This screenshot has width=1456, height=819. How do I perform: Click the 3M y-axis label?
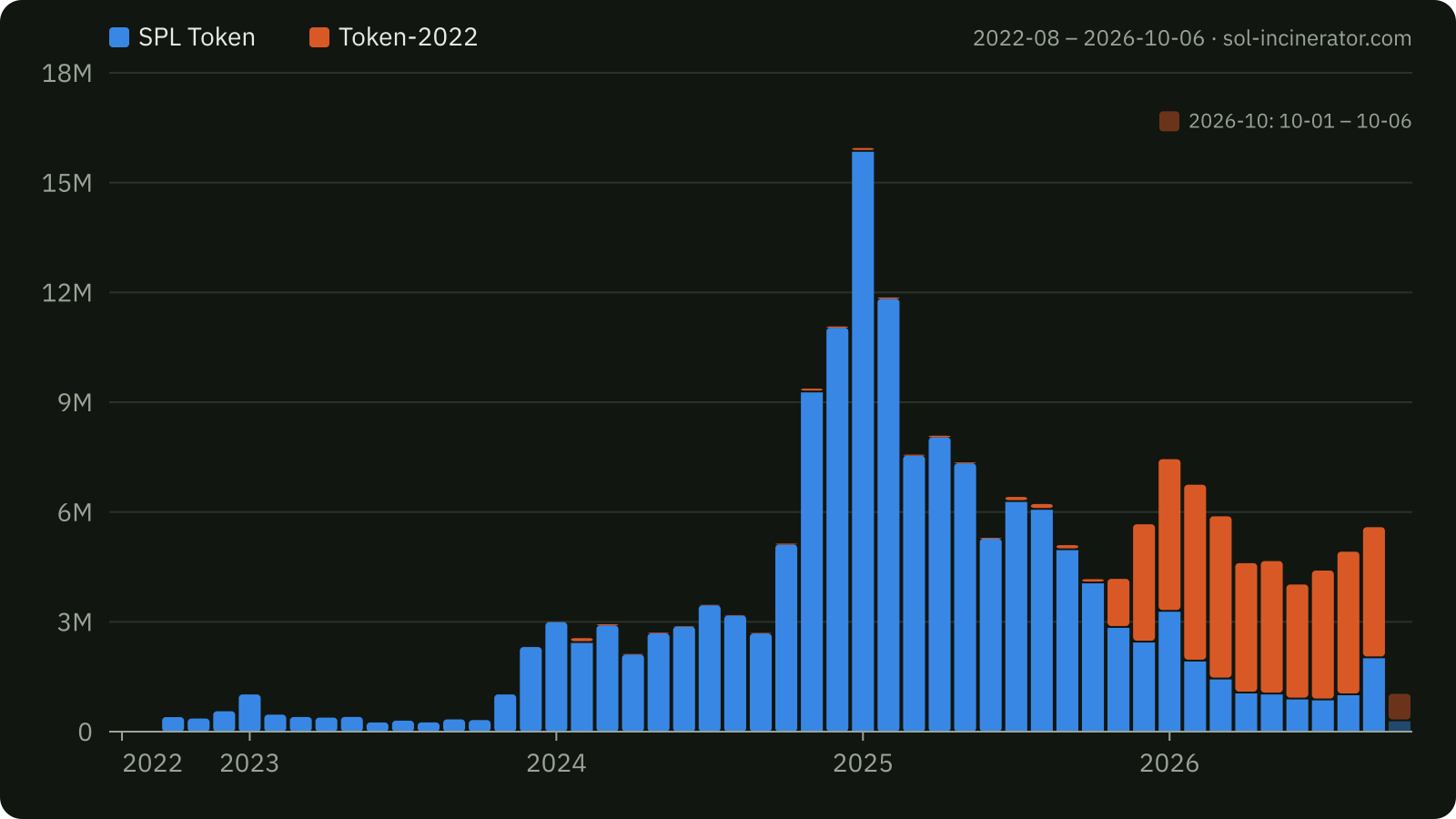[75, 622]
